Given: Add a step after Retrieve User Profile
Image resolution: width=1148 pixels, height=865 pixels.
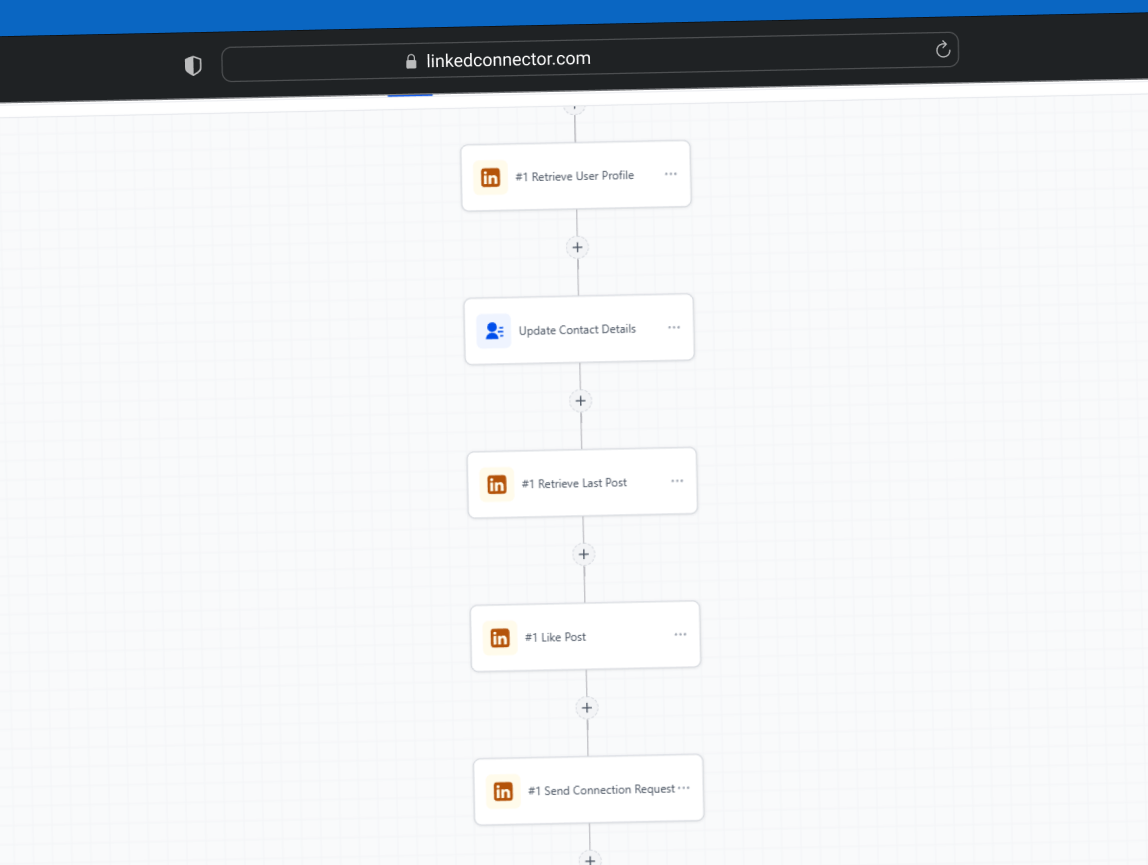Looking at the screenshot, I should pos(577,247).
